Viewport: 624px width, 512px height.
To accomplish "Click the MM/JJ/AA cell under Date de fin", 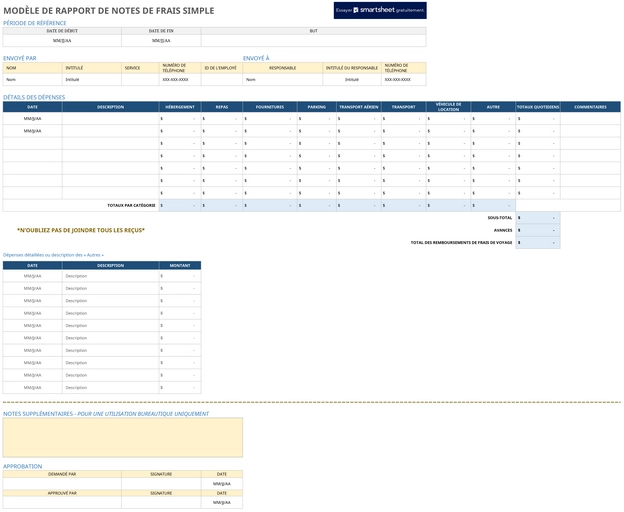I will (161, 41).
